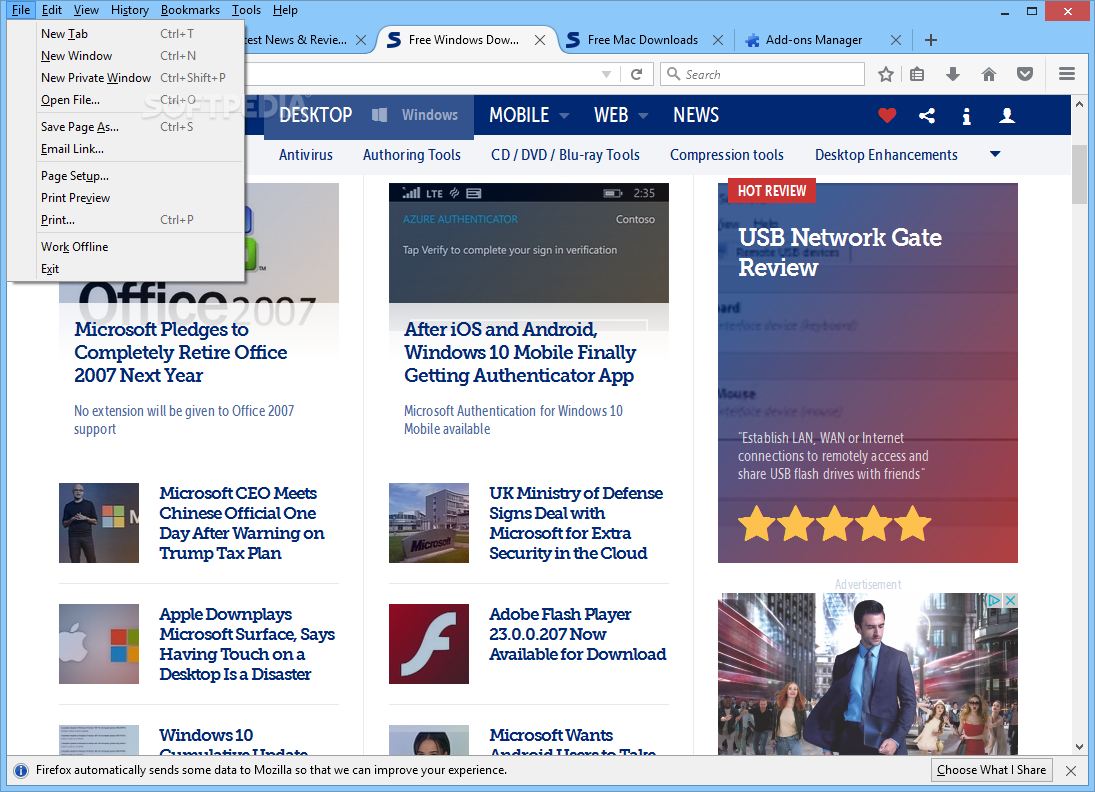Open the Bookmarks menu
The width and height of the screenshot is (1095, 792).
[190, 10]
